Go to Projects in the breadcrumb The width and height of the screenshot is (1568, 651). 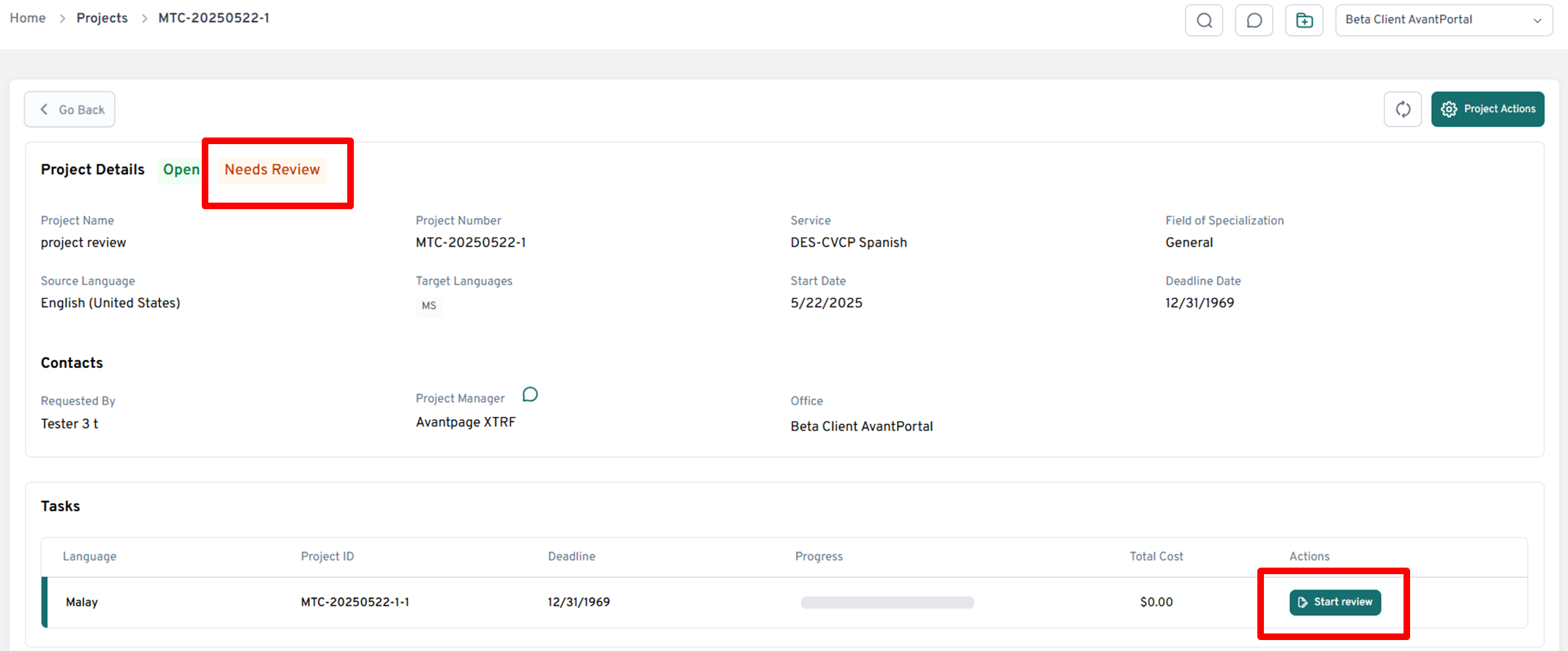pos(102,18)
